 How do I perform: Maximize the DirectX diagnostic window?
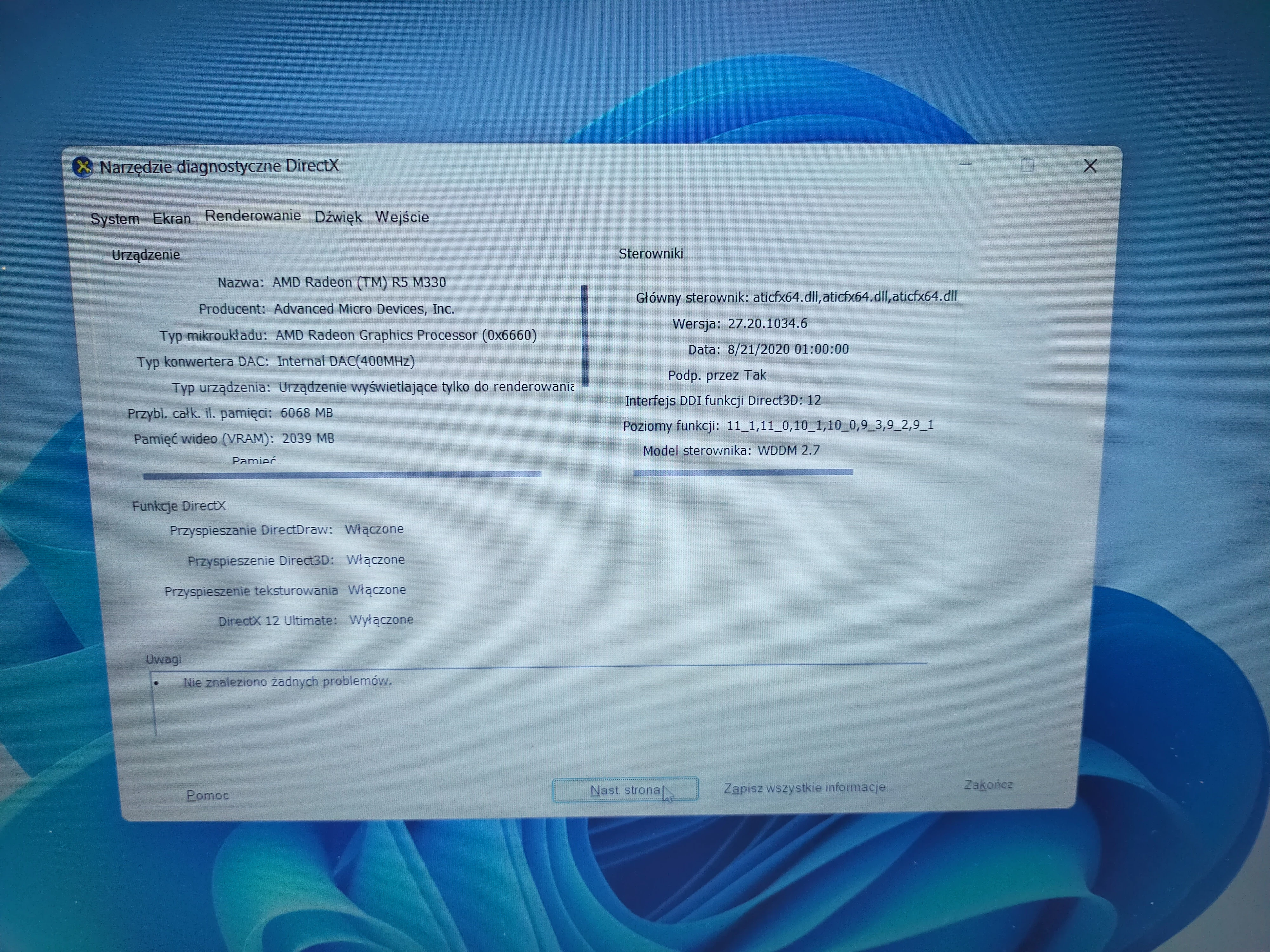(x=1027, y=165)
